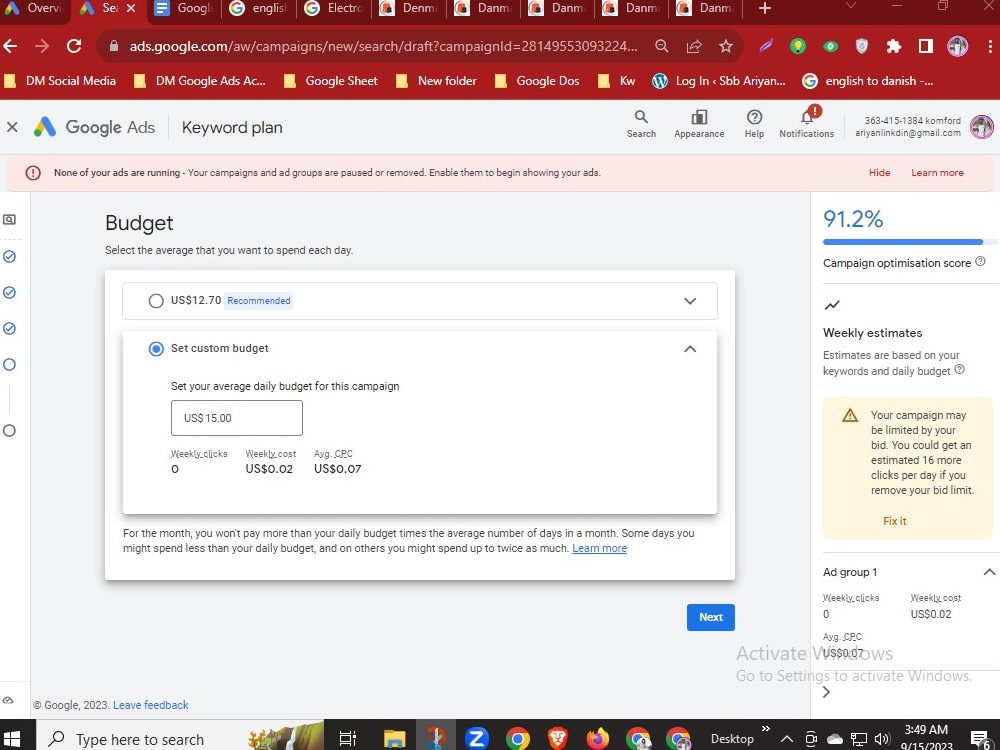Select the Set custom budget radio button
Screen dimensions: 1000x750
click(156, 349)
